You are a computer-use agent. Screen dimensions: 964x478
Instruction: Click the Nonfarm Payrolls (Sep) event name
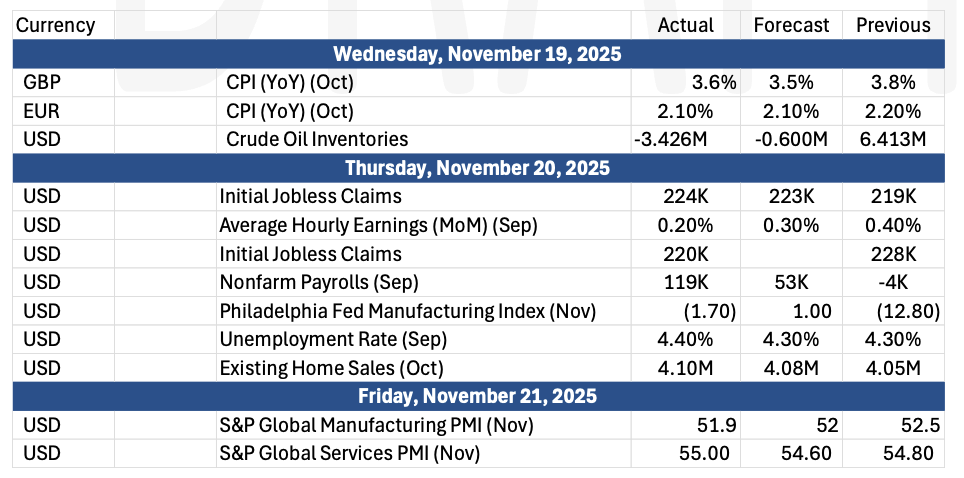point(318,282)
